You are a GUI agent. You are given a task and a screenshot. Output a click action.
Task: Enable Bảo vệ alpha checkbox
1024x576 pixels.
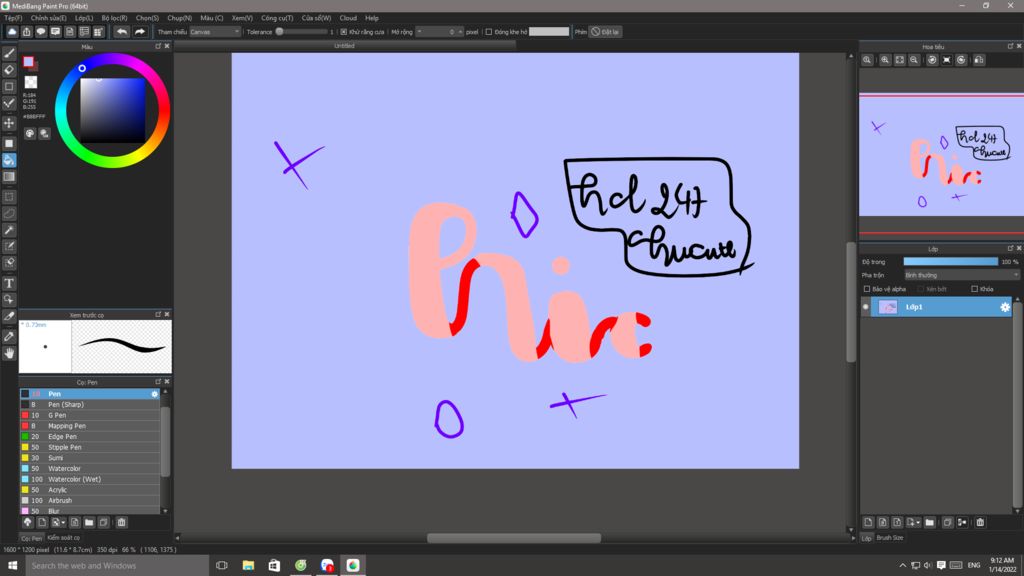[x=867, y=289]
